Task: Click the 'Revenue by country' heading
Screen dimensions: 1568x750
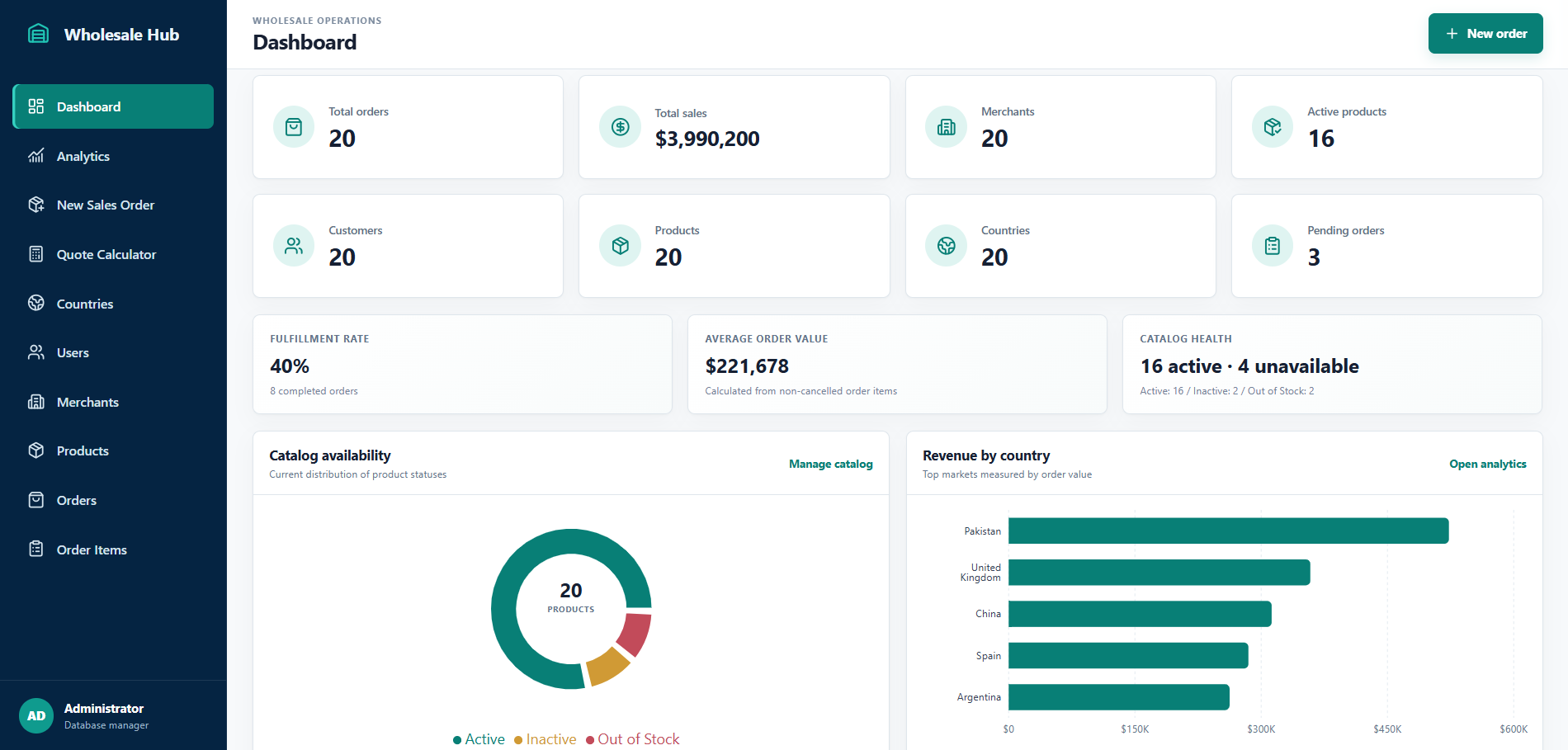Action: tap(986, 455)
